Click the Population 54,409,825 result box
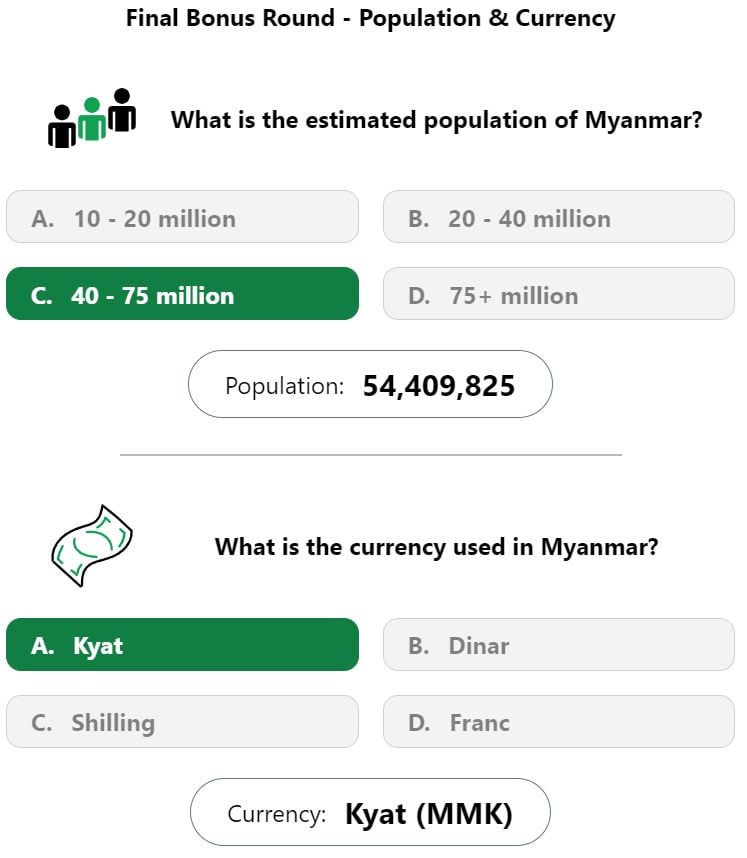Screen dimensions: 747x858 370,384
